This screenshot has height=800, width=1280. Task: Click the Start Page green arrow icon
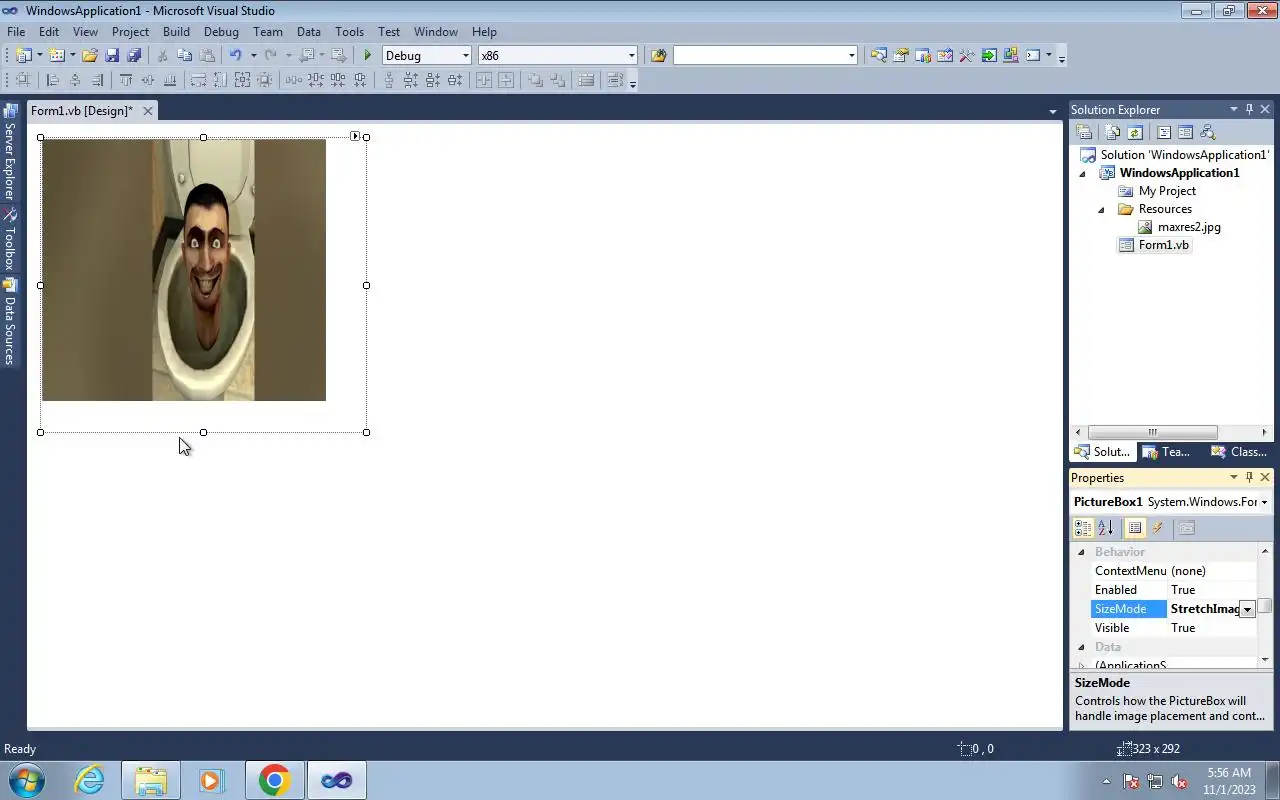pyautogui.click(x=989, y=55)
